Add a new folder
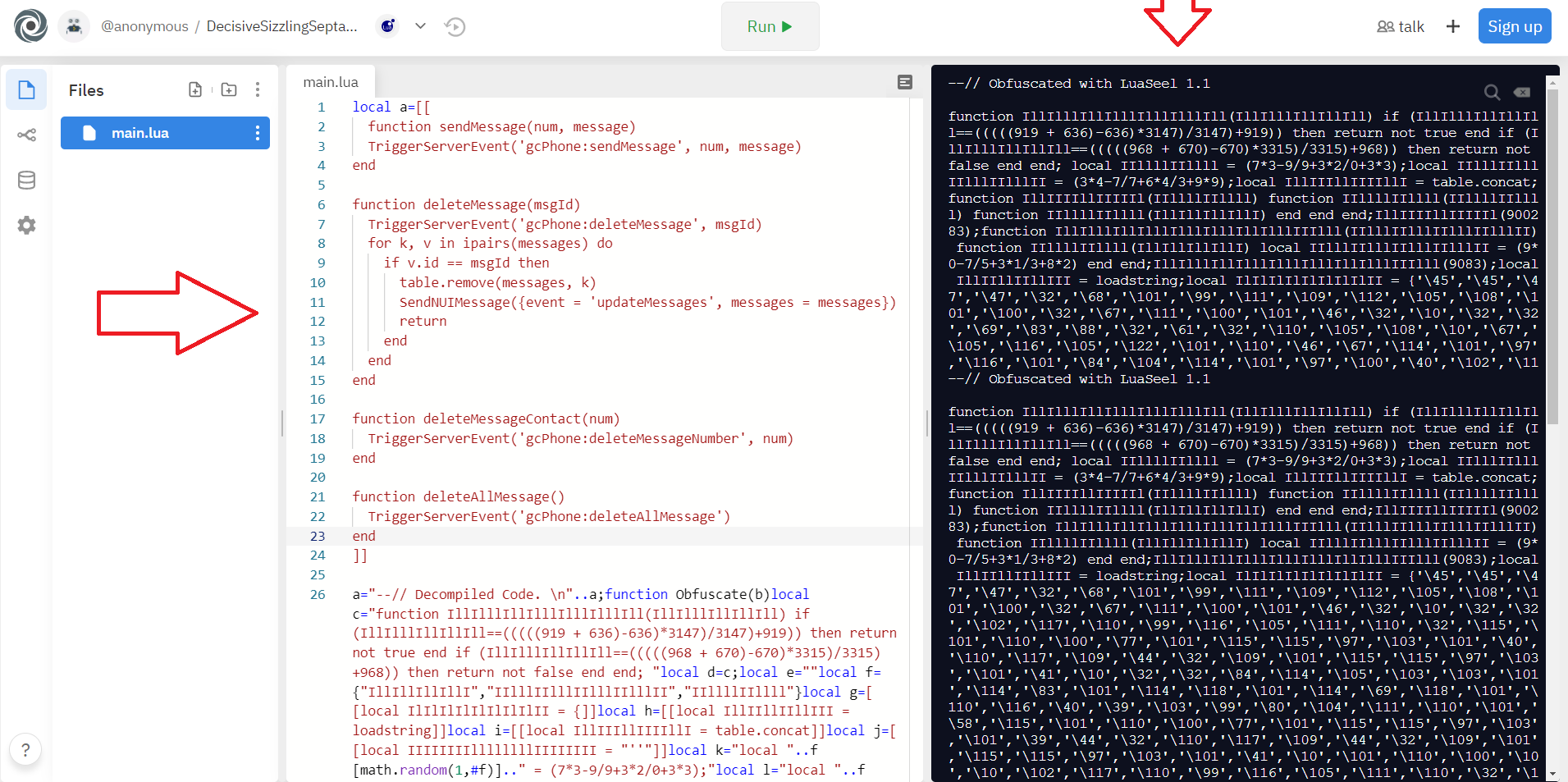Screen dimensions: 1568x782 click(229, 89)
